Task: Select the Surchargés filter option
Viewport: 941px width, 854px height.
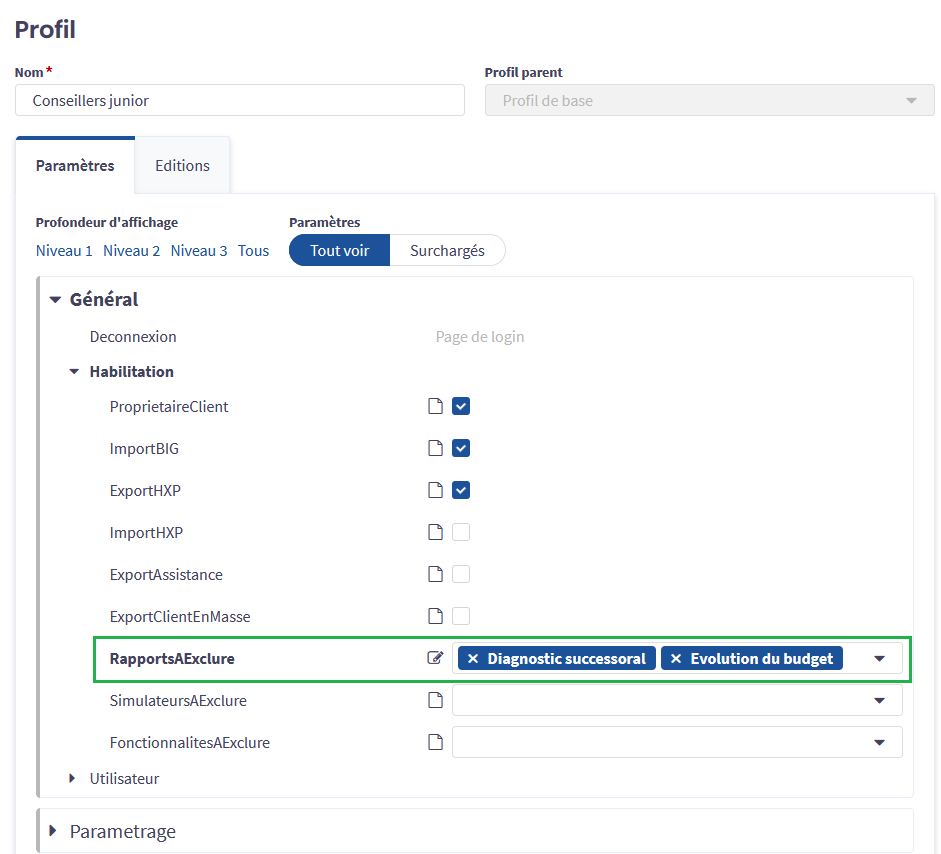Action: 447,250
